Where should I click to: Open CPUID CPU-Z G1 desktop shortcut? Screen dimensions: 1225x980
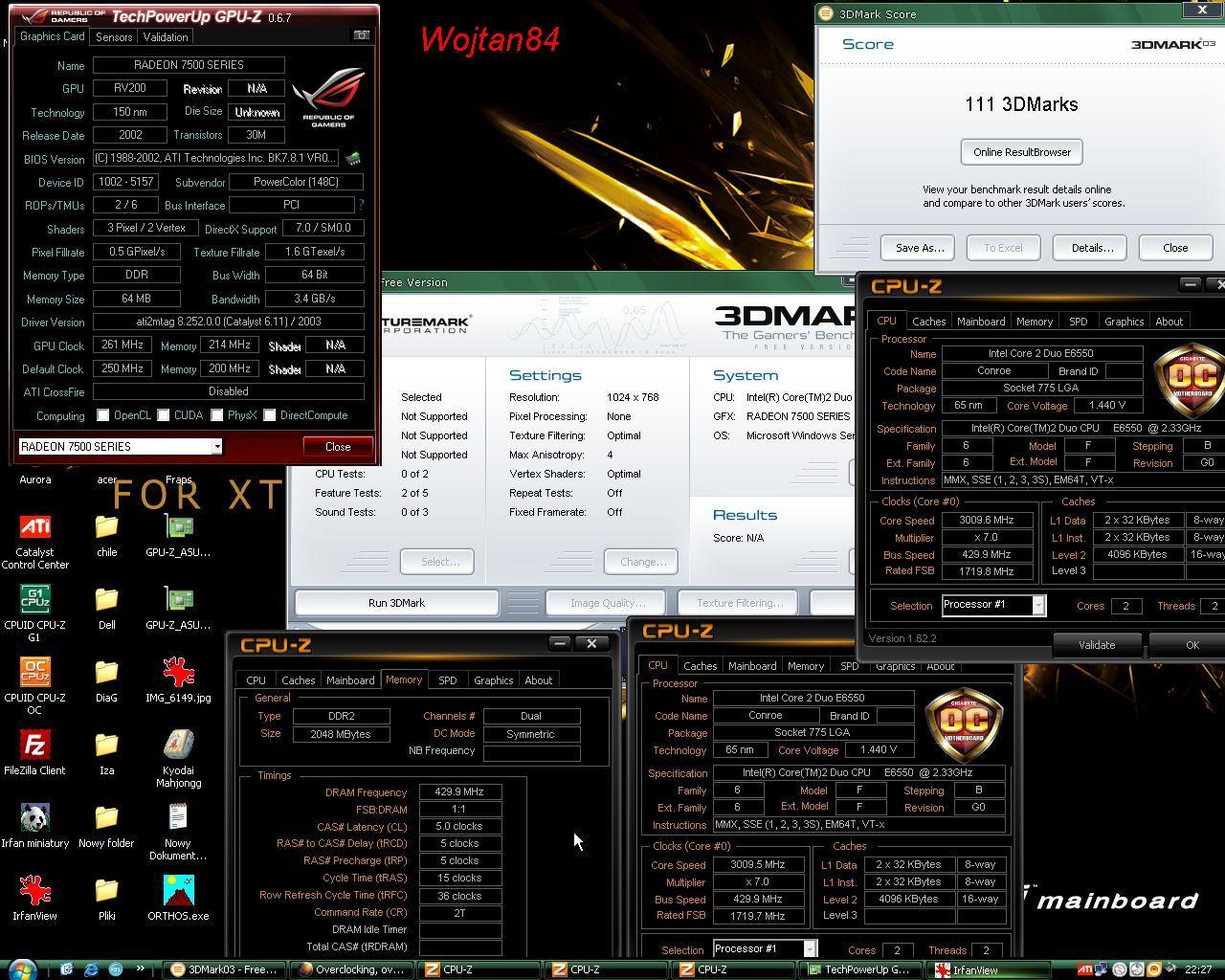[x=35, y=614]
